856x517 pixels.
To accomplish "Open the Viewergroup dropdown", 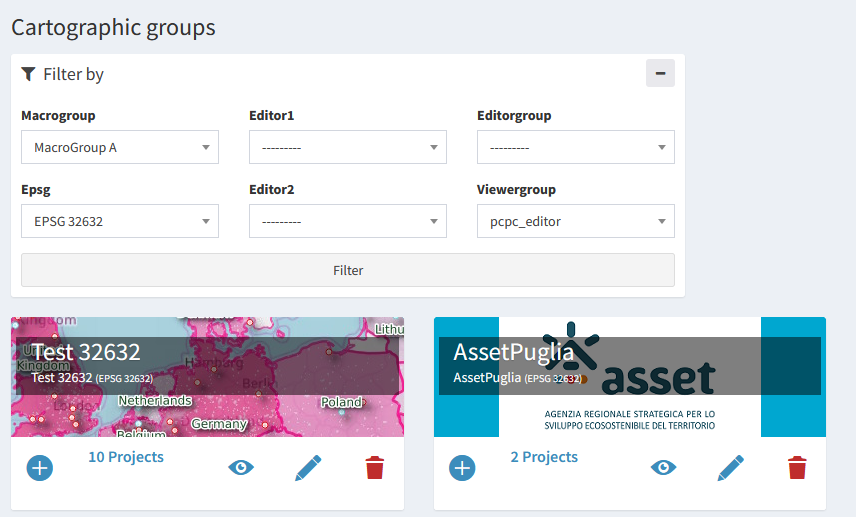I will pyautogui.click(x=576, y=221).
